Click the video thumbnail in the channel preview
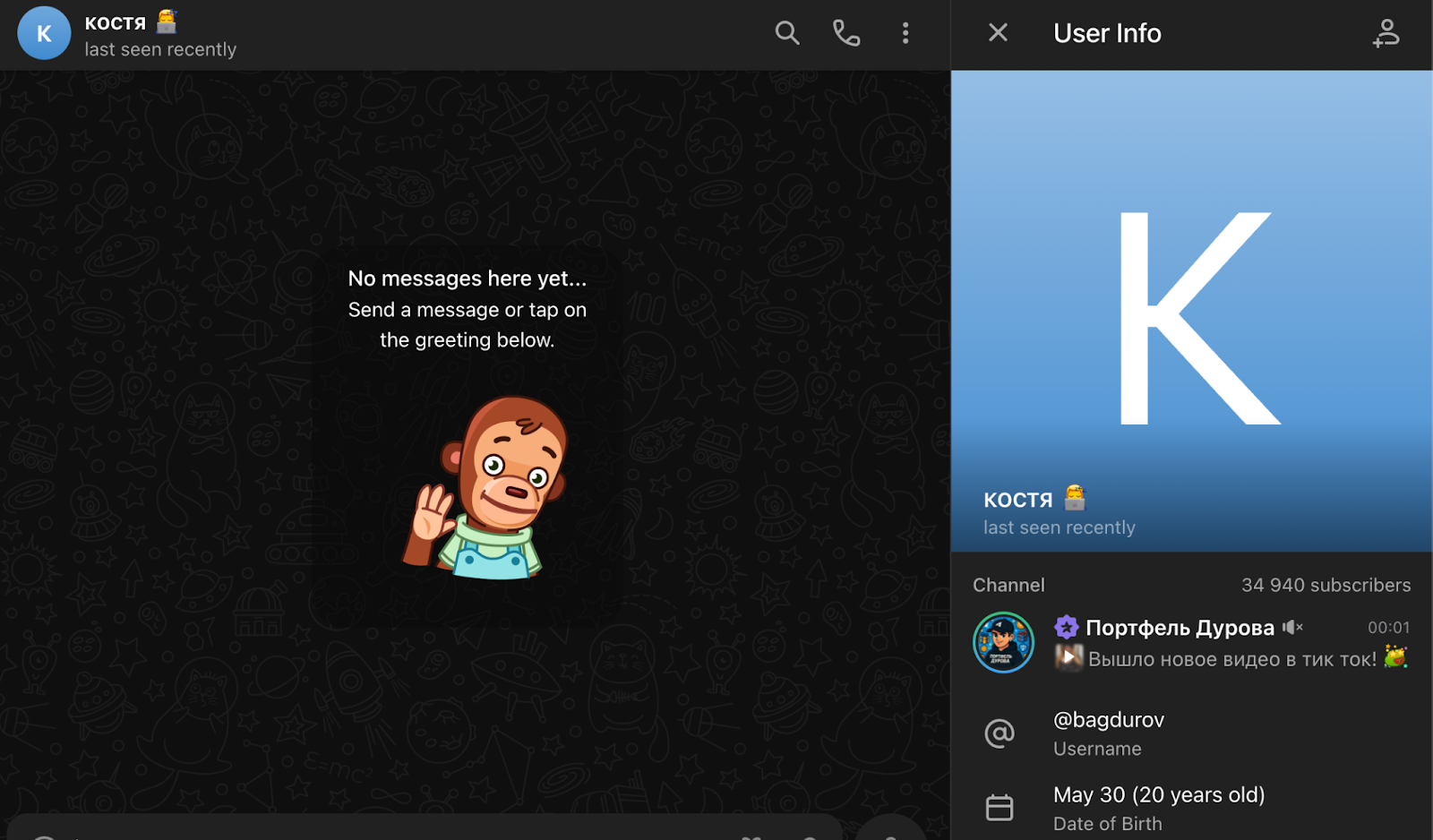This screenshot has width=1433, height=840. click(1068, 657)
